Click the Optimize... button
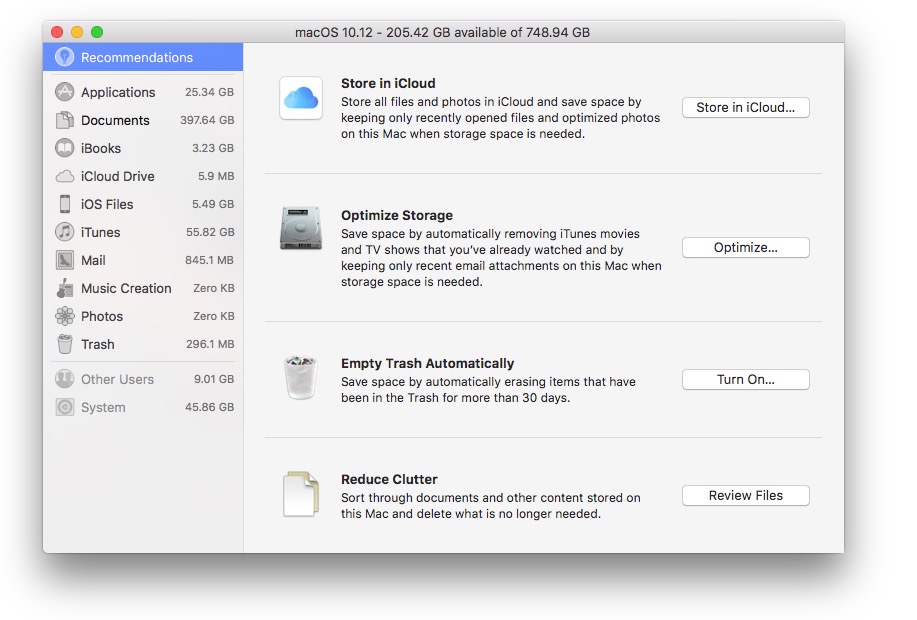The image size is (917, 620). 745,248
